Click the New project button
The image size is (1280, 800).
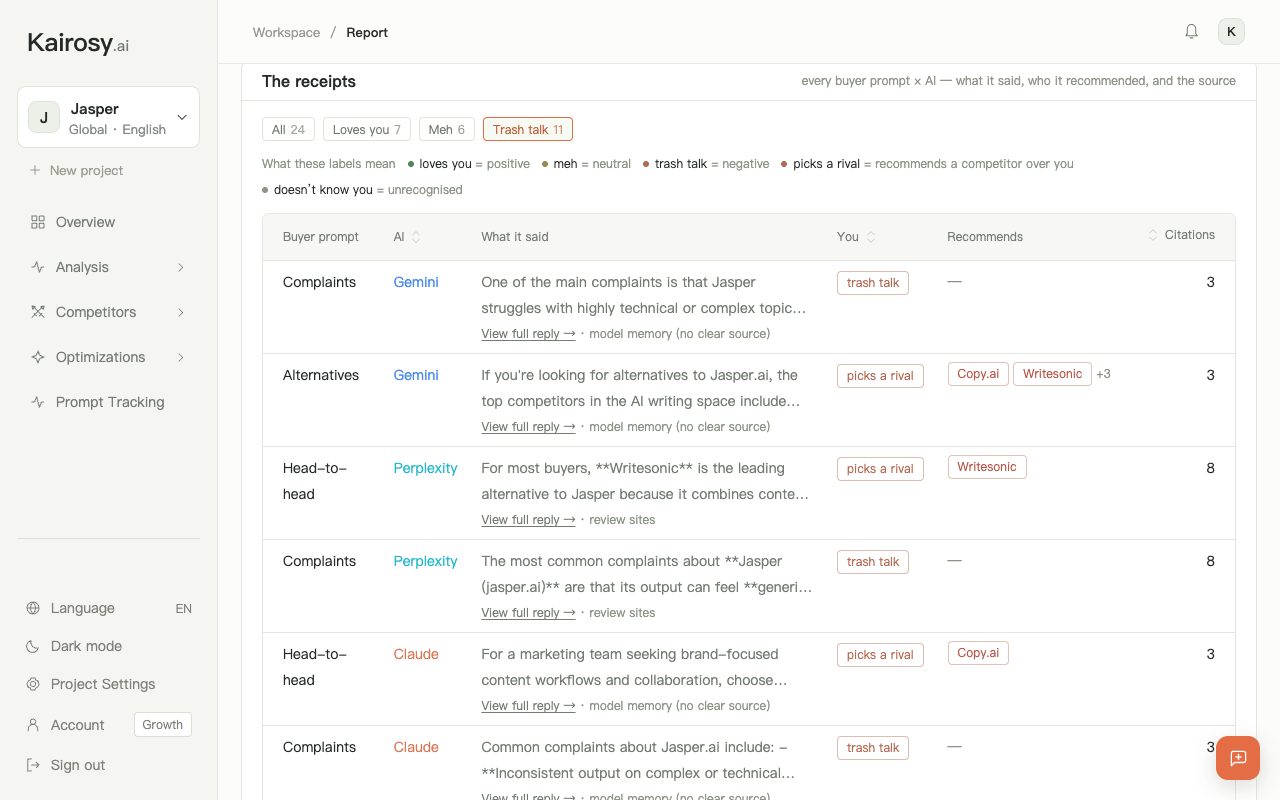pos(76,170)
